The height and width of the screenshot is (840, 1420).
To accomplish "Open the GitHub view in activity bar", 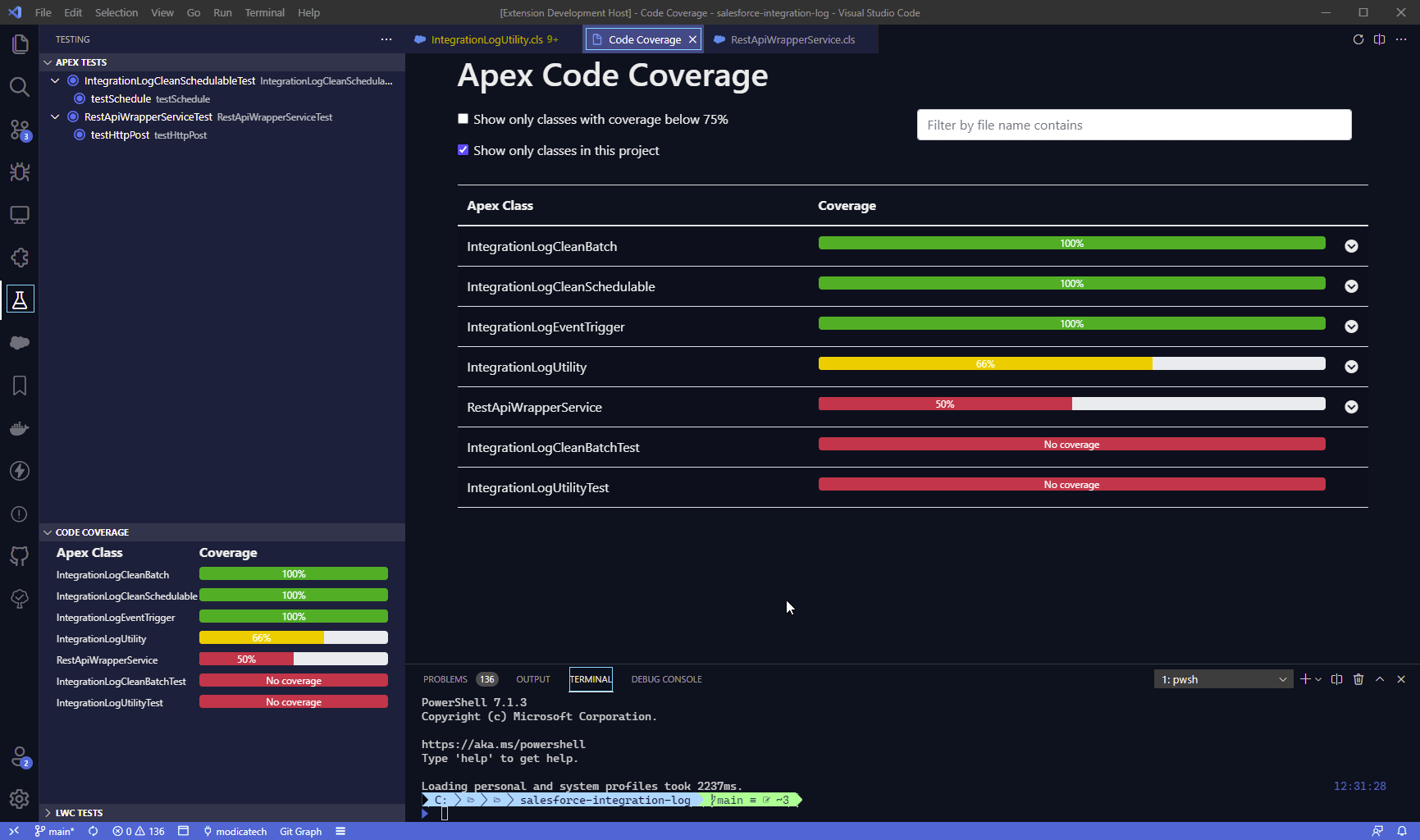I will [x=20, y=556].
